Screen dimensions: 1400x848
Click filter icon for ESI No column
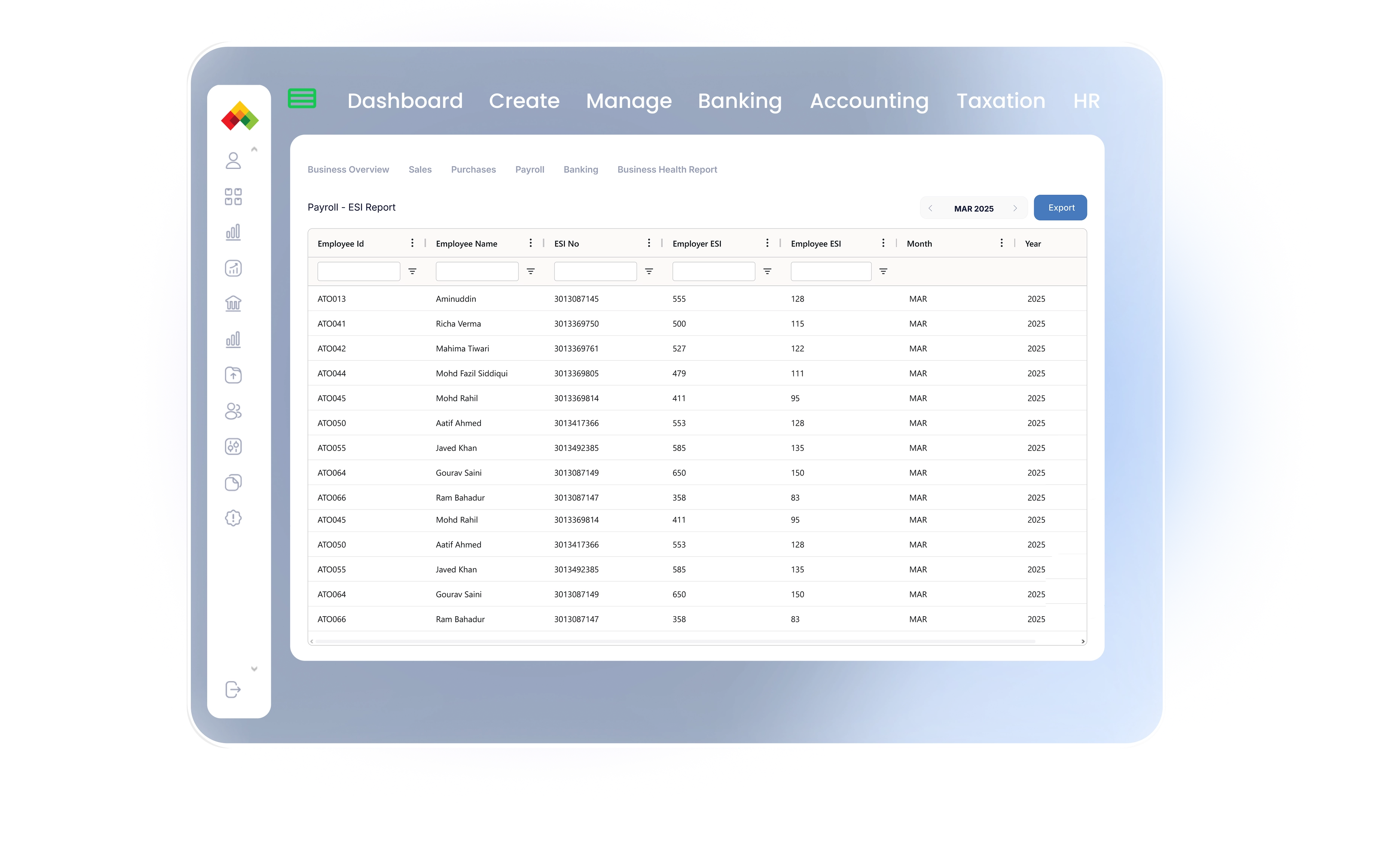coord(649,272)
